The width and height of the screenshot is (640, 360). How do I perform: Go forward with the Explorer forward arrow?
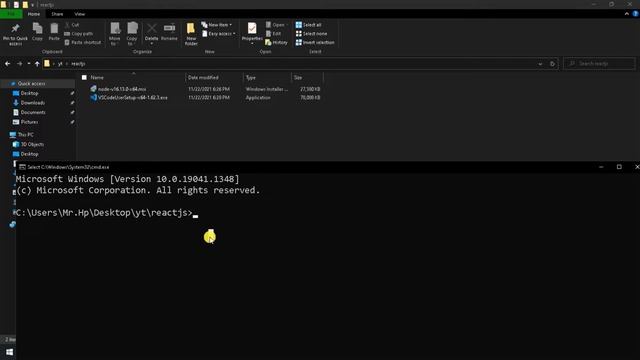coord(19,64)
